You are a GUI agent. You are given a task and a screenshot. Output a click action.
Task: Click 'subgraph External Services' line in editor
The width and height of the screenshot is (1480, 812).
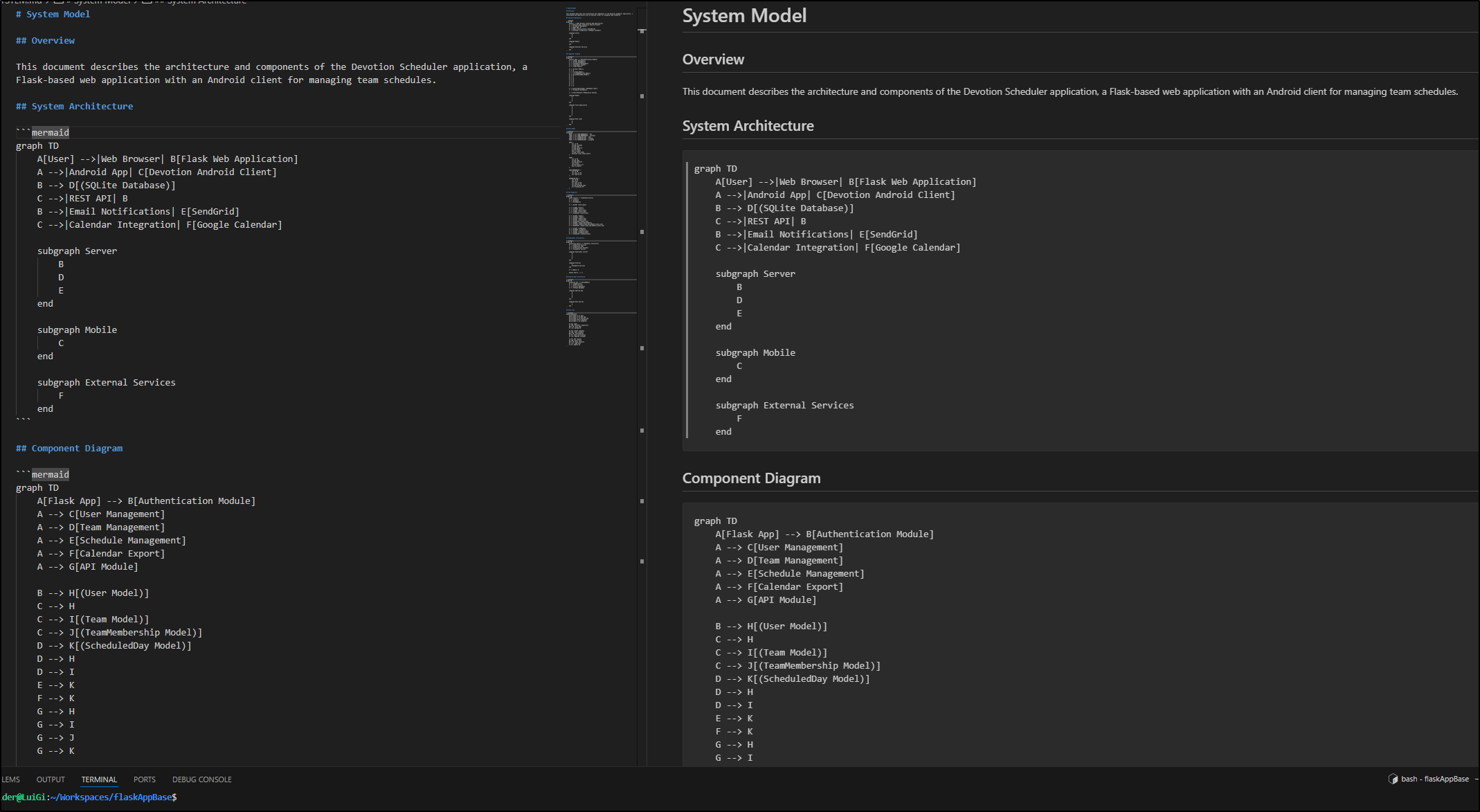click(107, 382)
